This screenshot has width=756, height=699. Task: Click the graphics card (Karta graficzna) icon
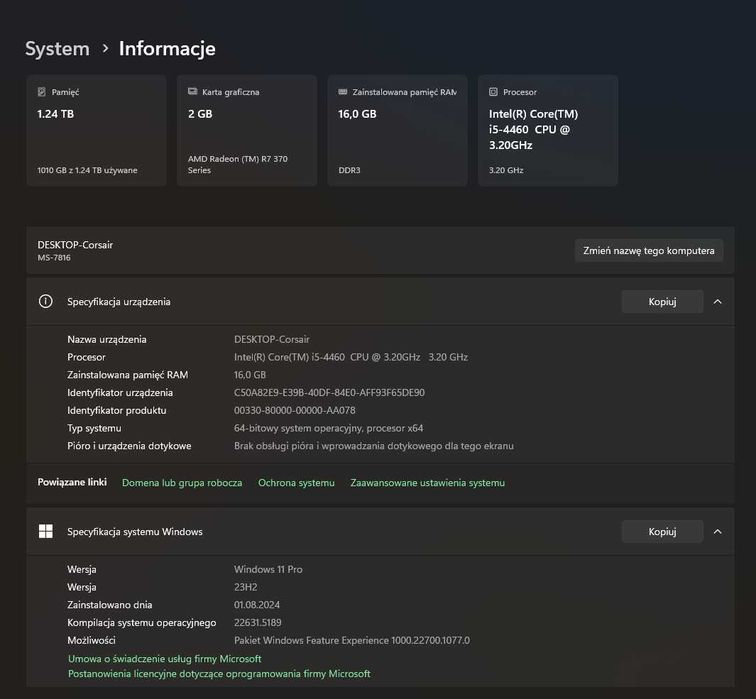pyautogui.click(x=192, y=92)
